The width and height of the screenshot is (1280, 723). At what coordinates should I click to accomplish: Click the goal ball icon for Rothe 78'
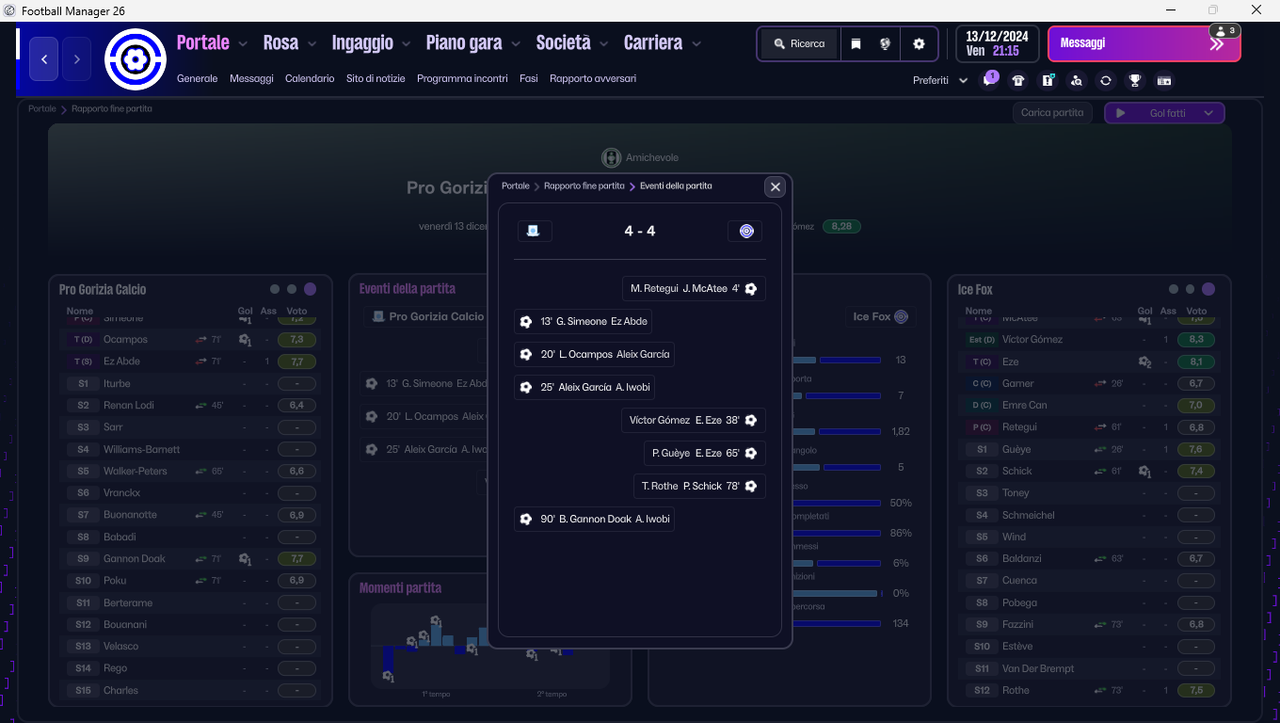pyautogui.click(x=751, y=486)
